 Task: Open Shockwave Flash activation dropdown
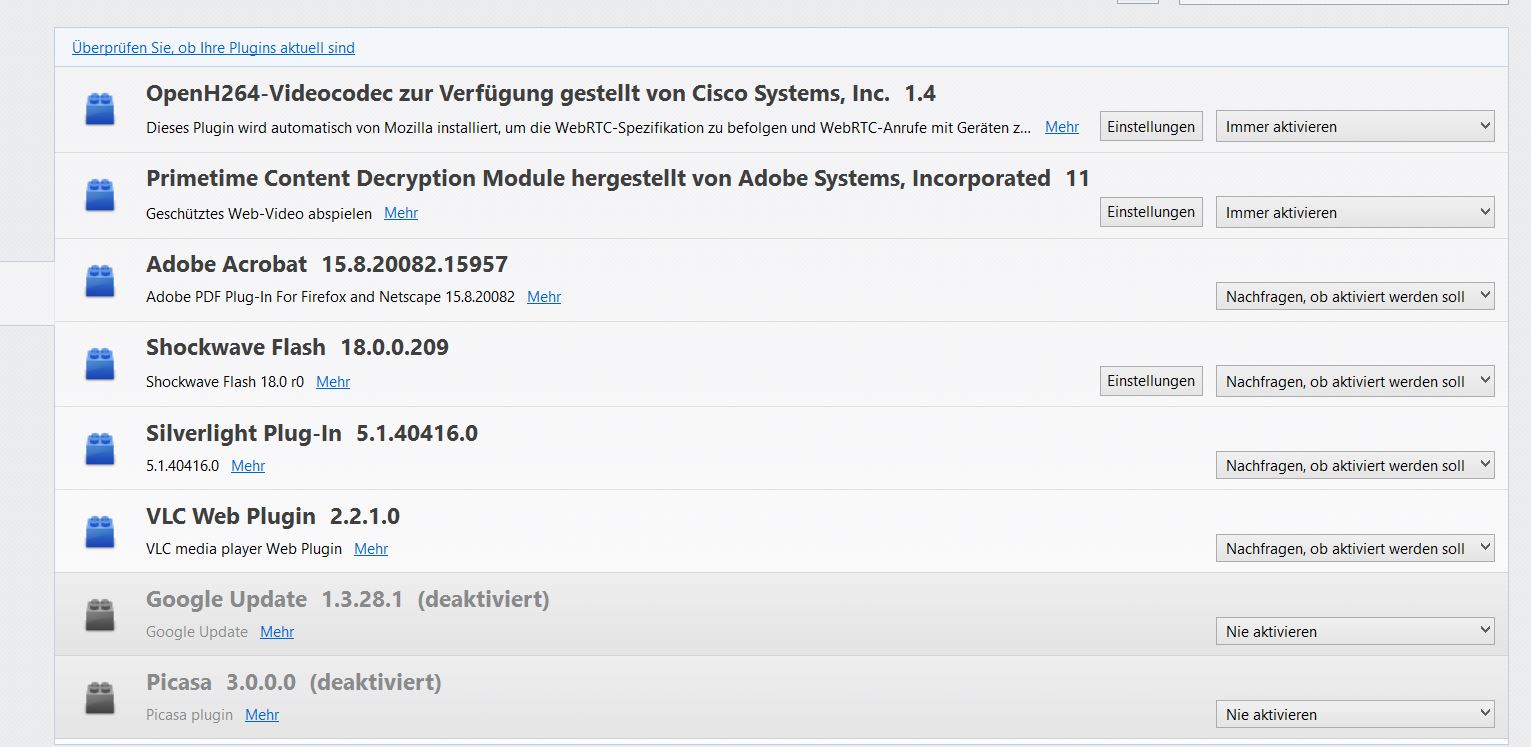click(x=1354, y=382)
